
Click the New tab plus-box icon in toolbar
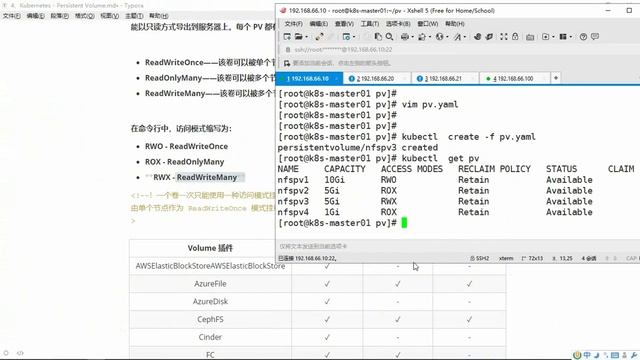click(545, 37)
